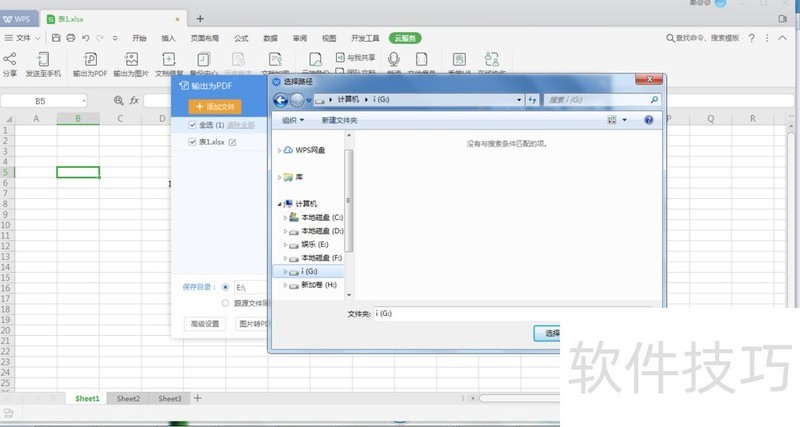Open the 文件 menu dropdown arrow
This screenshot has width=800, height=427.
coord(38,38)
